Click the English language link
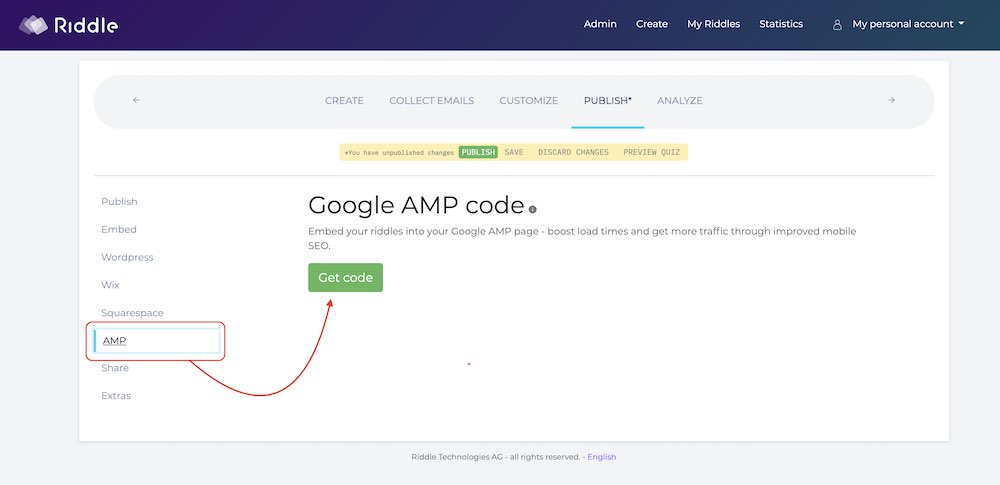The height and width of the screenshot is (485, 1000). click(x=602, y=457)
